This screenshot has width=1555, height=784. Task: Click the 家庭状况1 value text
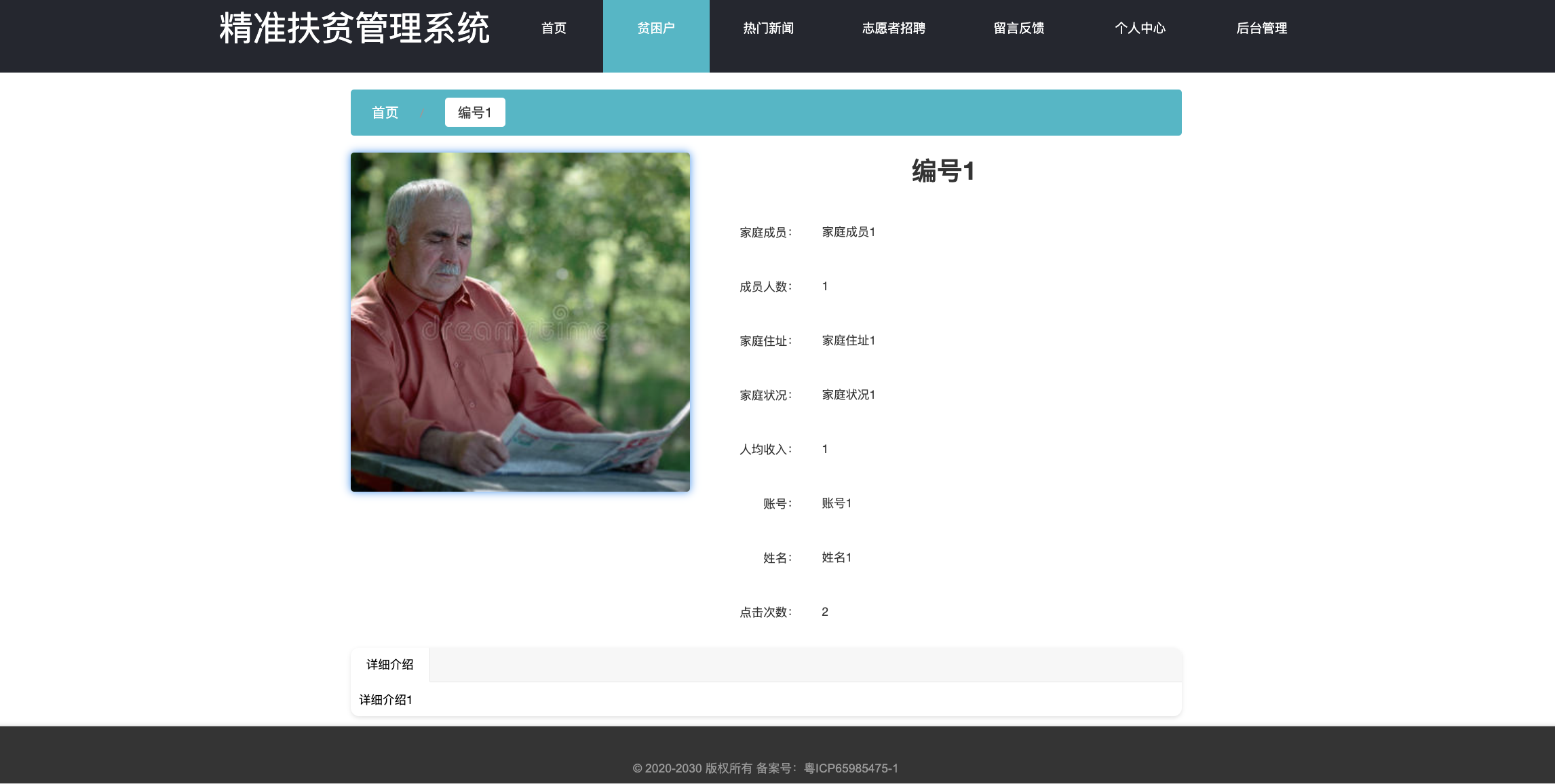(849, 395)
